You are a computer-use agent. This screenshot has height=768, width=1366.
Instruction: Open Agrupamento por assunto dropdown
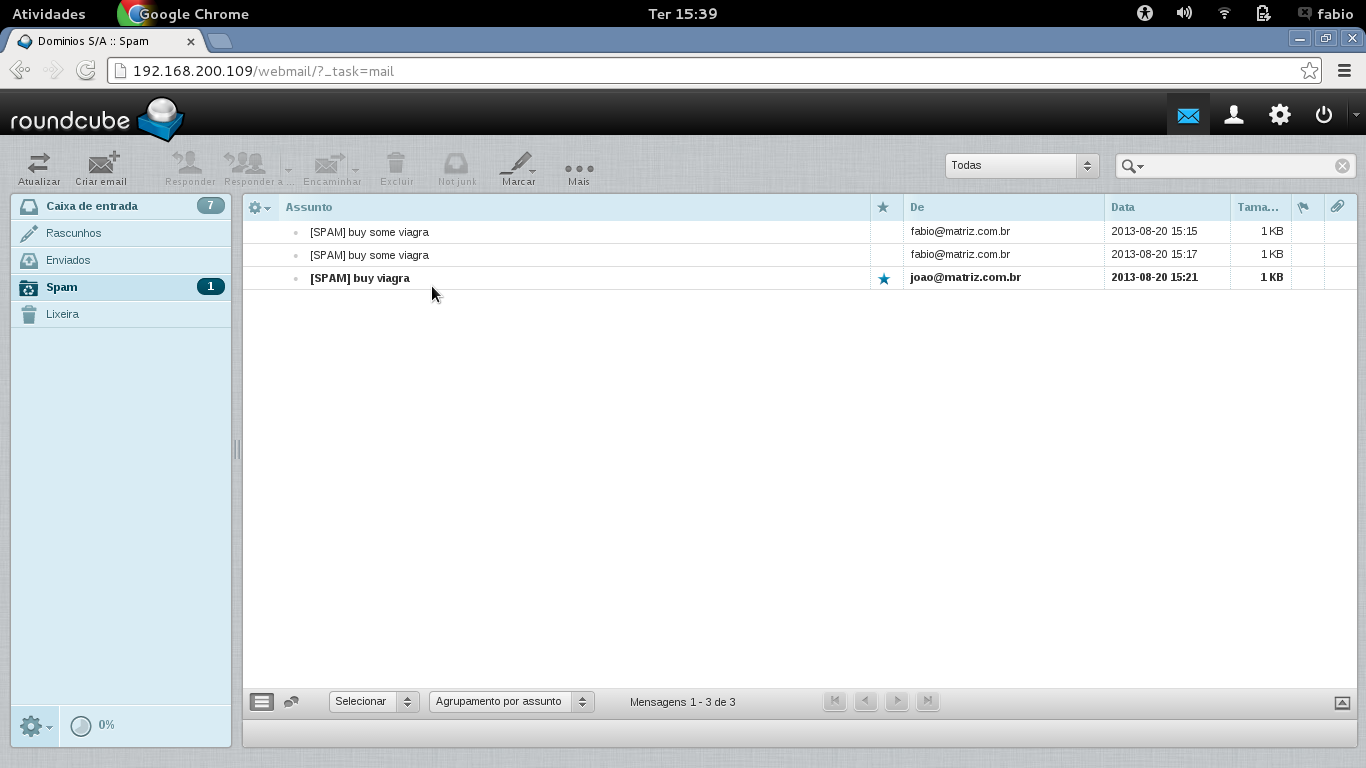click(511, 702)
